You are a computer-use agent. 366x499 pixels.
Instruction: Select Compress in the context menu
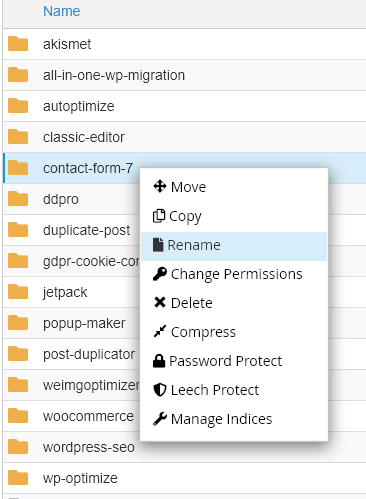[234, 332]
